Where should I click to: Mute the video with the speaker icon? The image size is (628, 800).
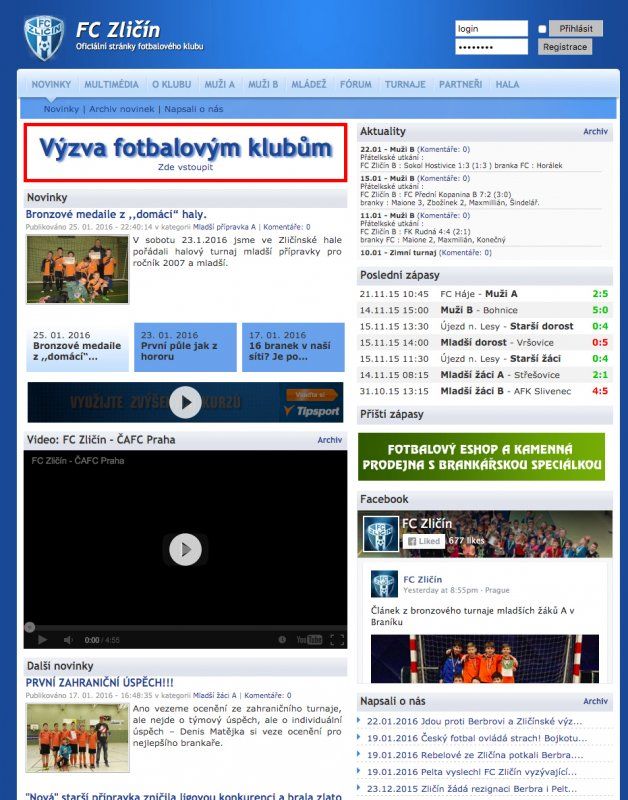point(68,640)
